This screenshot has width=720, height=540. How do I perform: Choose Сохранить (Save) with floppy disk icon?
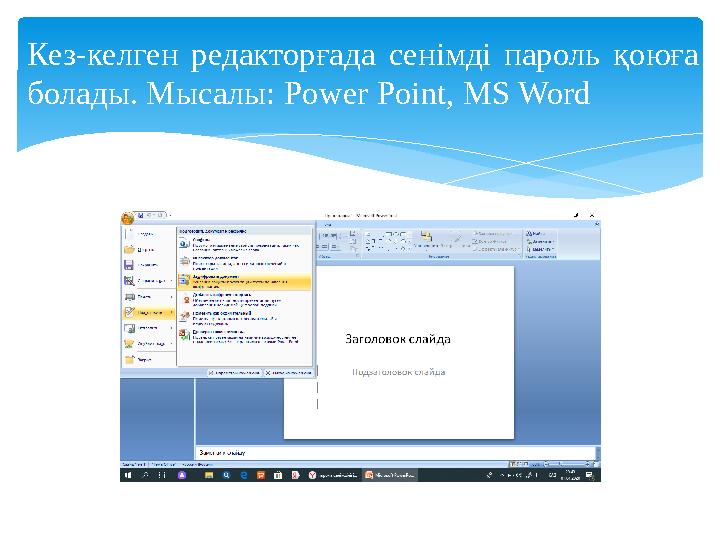149,265
